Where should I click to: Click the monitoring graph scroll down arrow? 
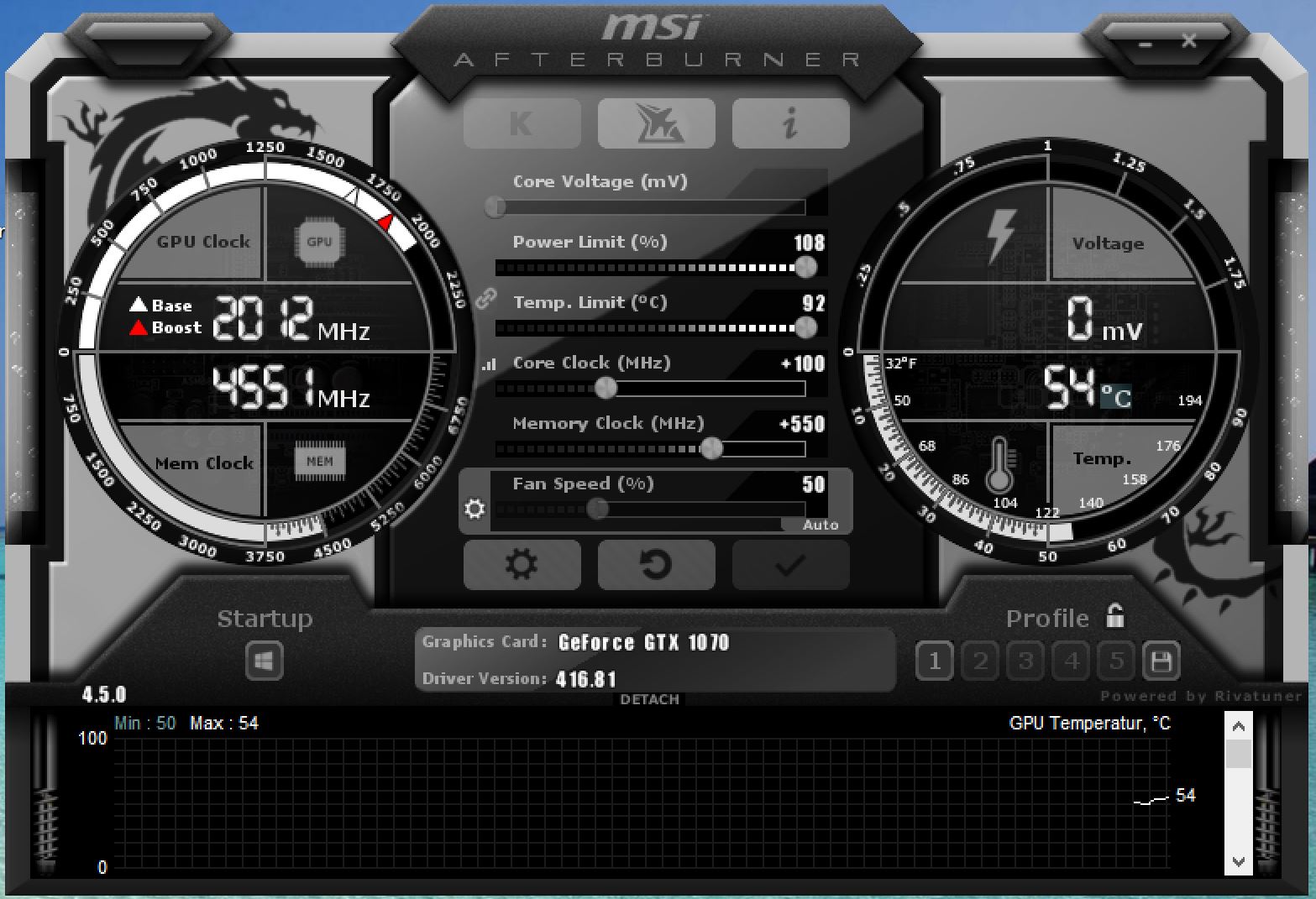1238,862
